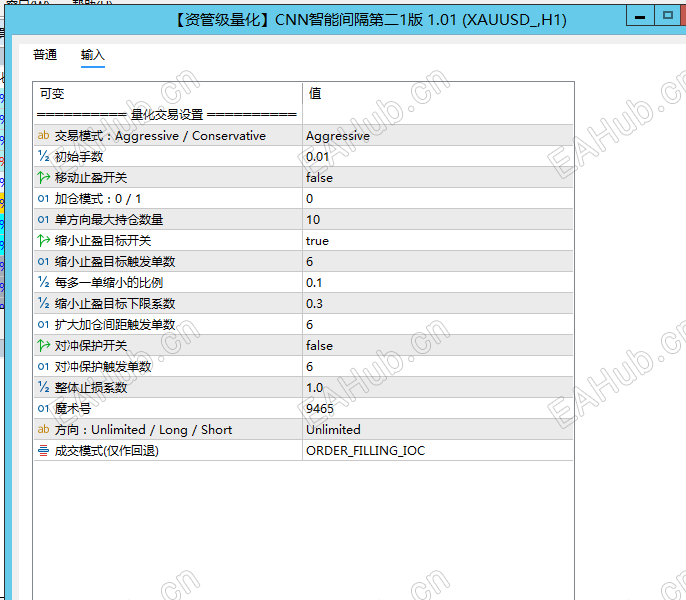Minimize the CNN智能间隔 dialog window
This screenshot has height=600, width=686.
[640, 17]
